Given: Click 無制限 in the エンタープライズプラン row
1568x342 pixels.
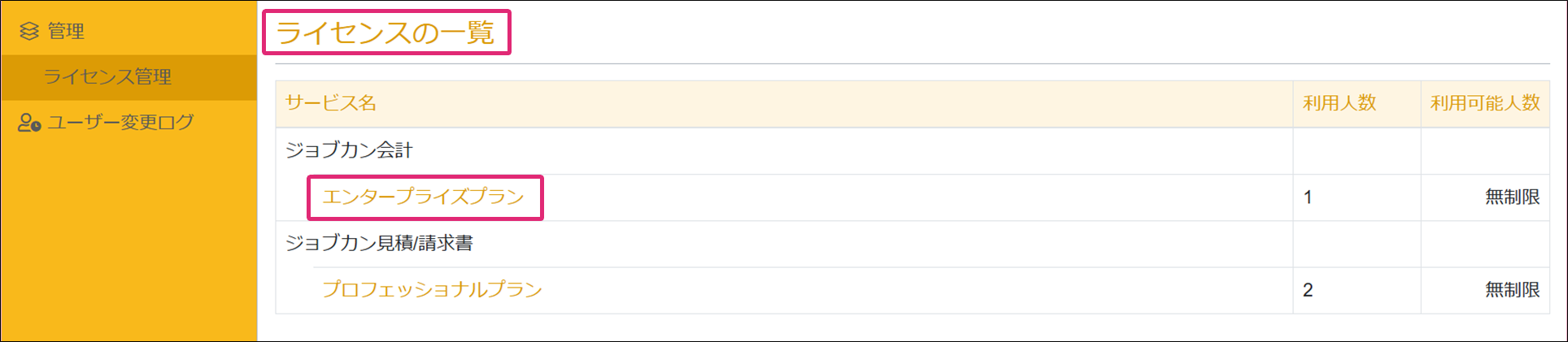Looking at the screenshot, I should (x=1512, y=197).
